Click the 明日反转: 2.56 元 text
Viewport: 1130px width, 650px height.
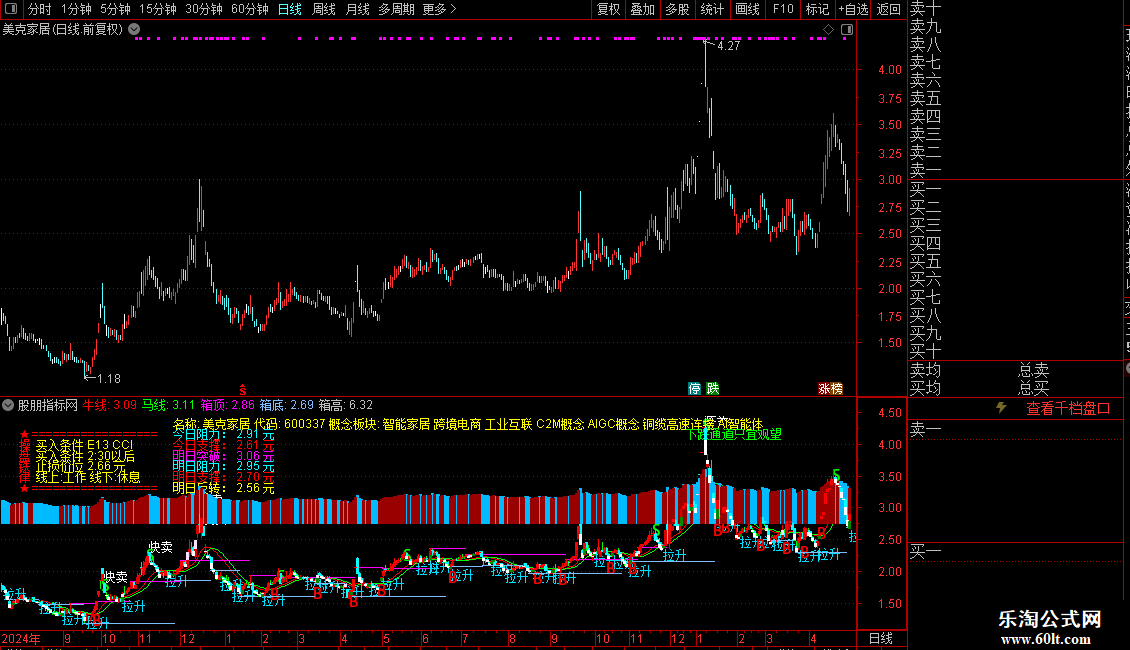(223, 488)
